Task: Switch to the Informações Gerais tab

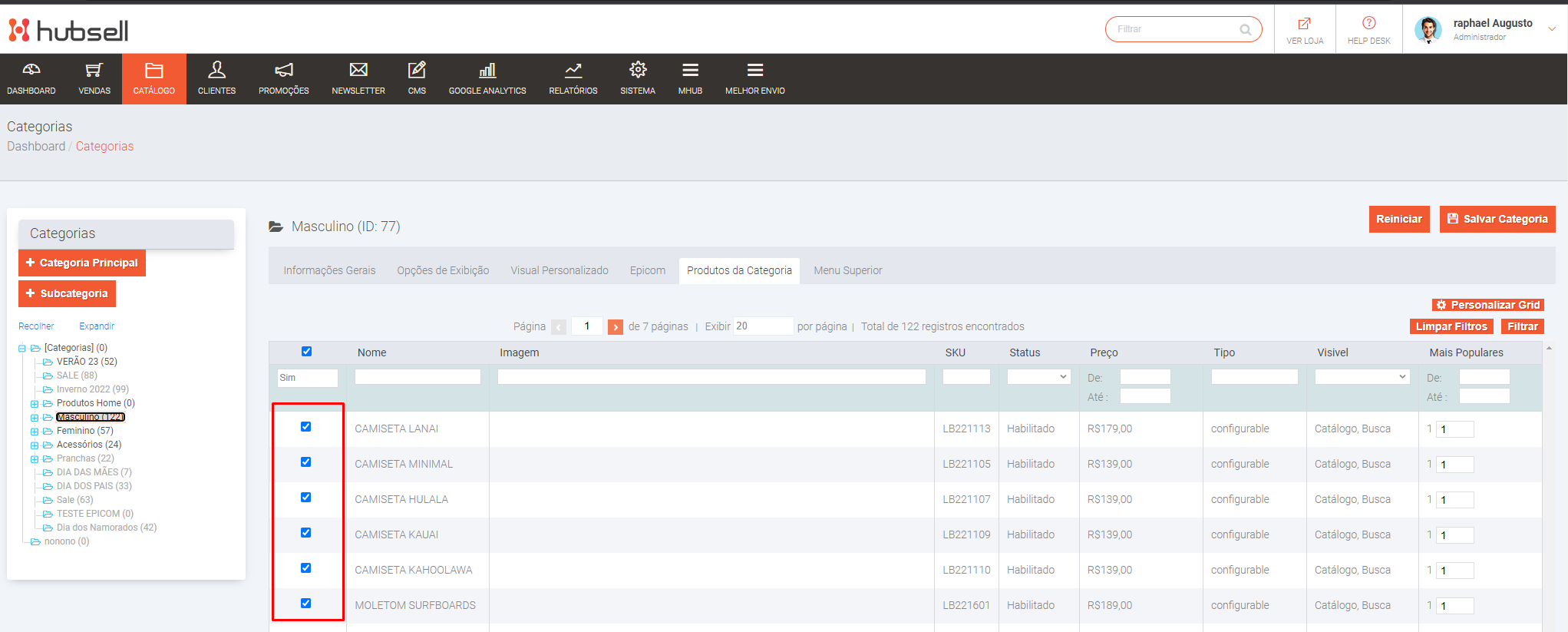Action: 329,270
